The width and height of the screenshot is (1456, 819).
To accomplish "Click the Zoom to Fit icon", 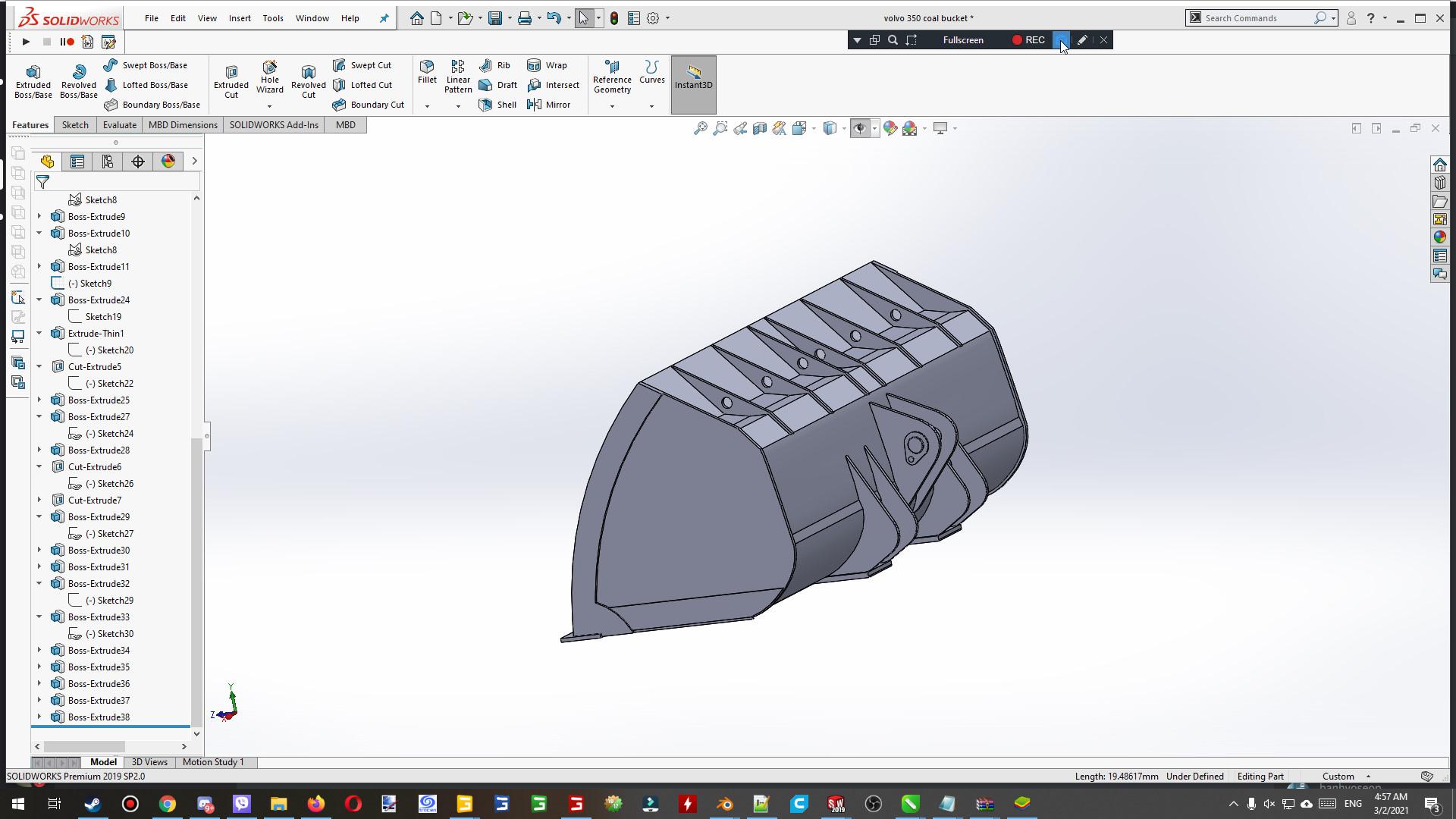I will pos(700,128).
